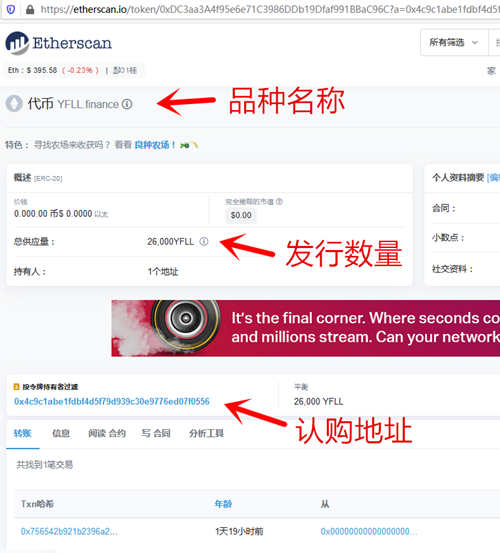Open transaction hash 0x756542b921b2396a2 link
Image resolution: width=500 pixels, height=553 pixels.
[69, 531]
